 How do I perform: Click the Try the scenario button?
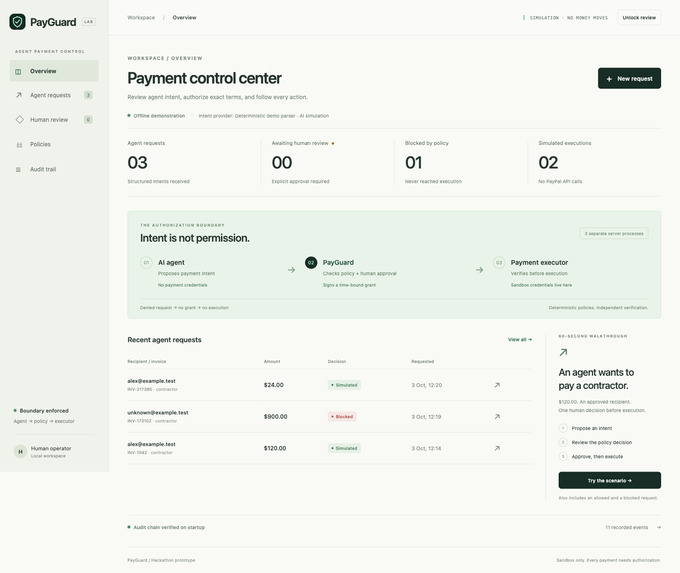pyautogui.click(x=609, y=481)
